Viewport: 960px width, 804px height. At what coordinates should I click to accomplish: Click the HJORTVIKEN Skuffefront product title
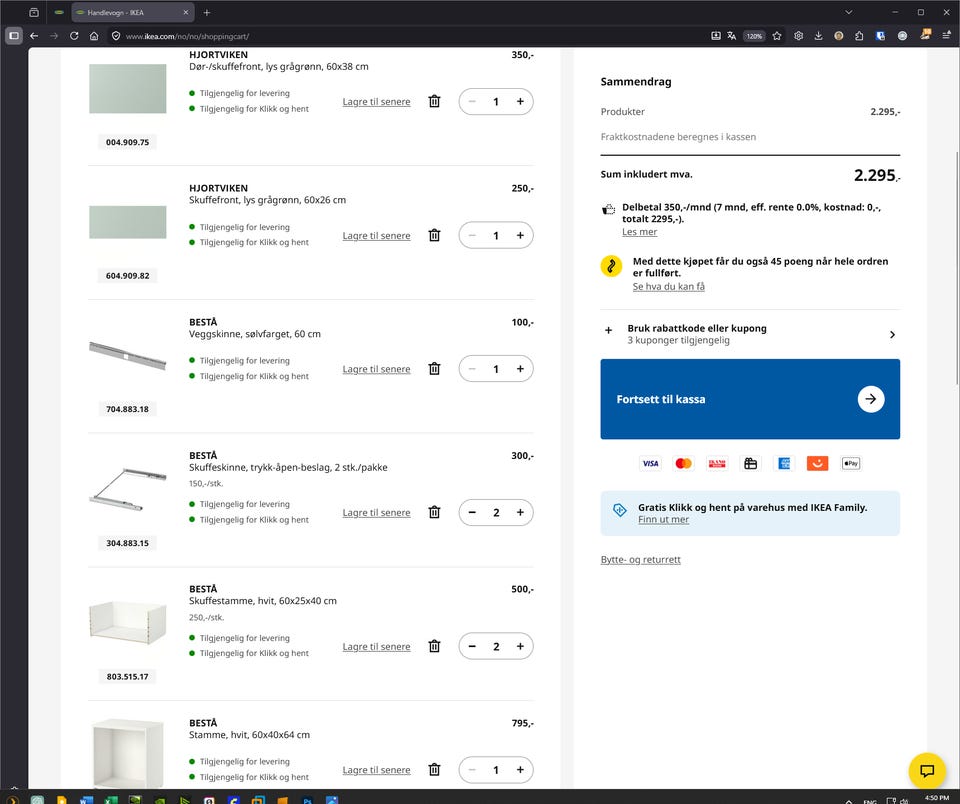pyautogui.click(x=219, y=189)
